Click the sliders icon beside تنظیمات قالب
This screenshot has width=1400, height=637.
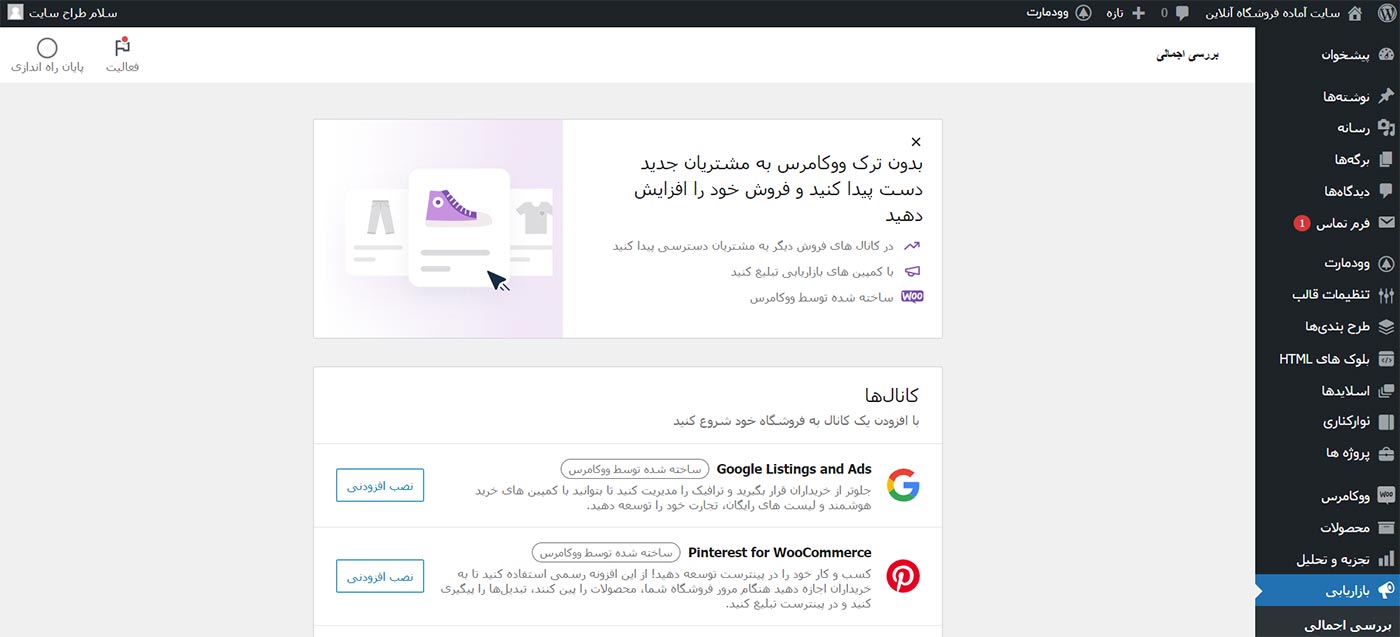[x=1386, y=295]
